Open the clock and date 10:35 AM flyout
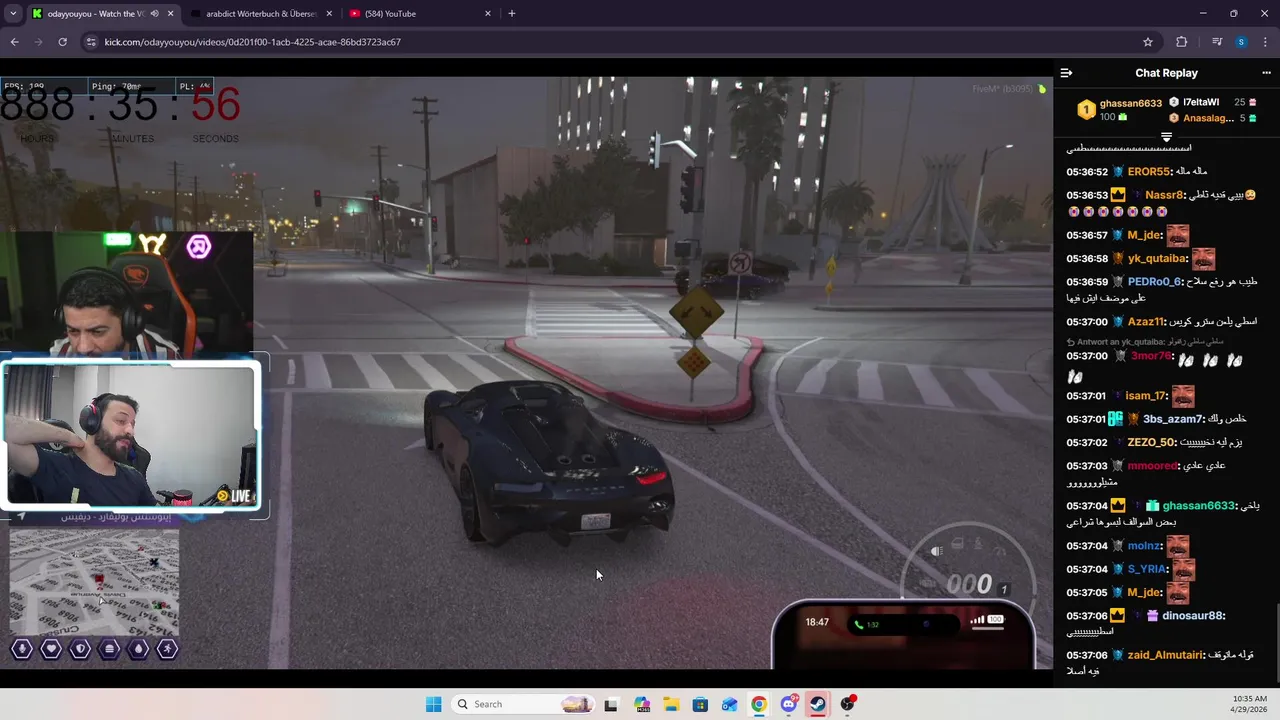1280x720 pixels. pyautogui.click(x=1251, y=704)
